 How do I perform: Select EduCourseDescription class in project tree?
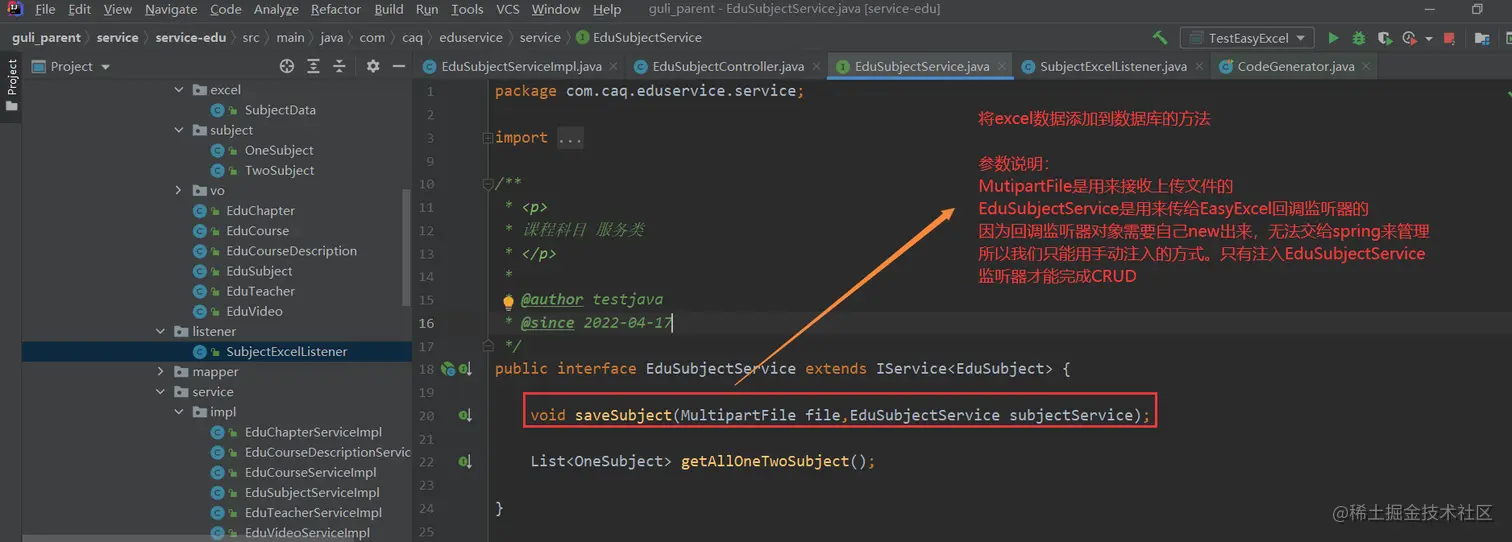[291, 251]
